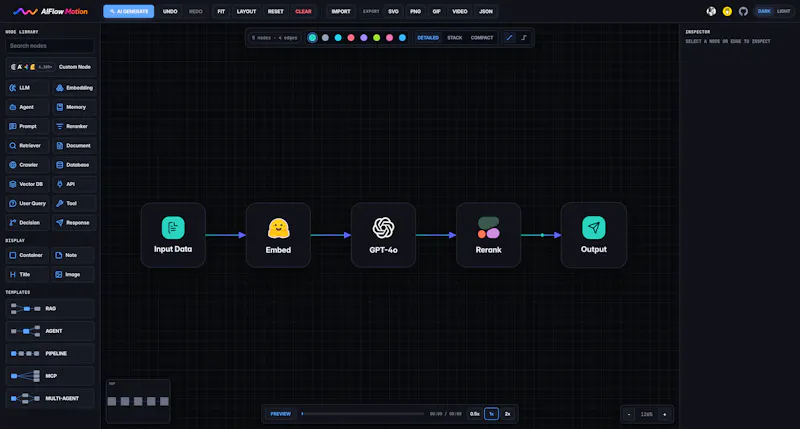This screenshot has width=800, height=429.
Task: Select the straight edge line style
Action: (509, 38)
